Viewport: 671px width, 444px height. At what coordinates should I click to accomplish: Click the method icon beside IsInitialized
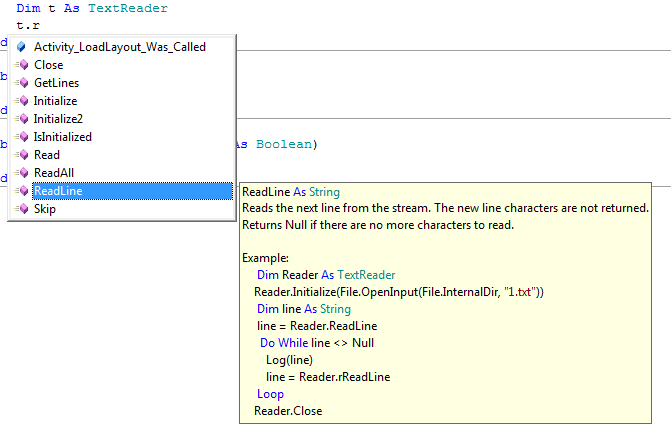pos(22,136)
